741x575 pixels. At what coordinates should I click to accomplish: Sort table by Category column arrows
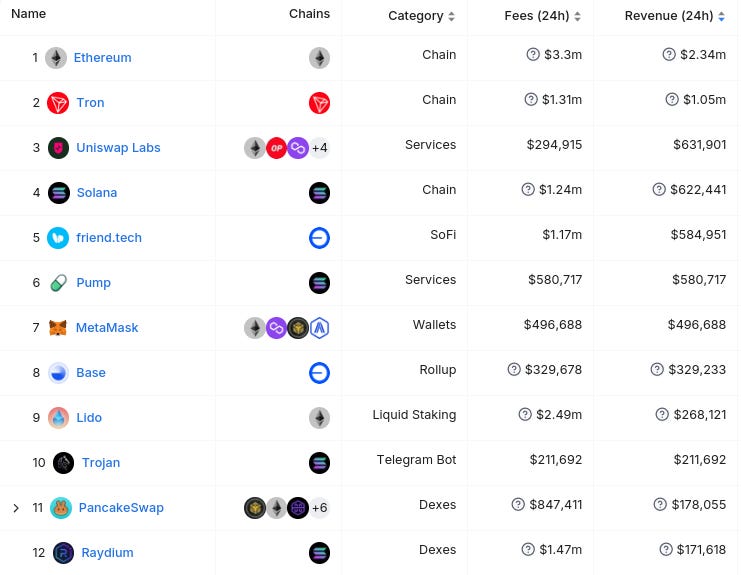(451, 17)
